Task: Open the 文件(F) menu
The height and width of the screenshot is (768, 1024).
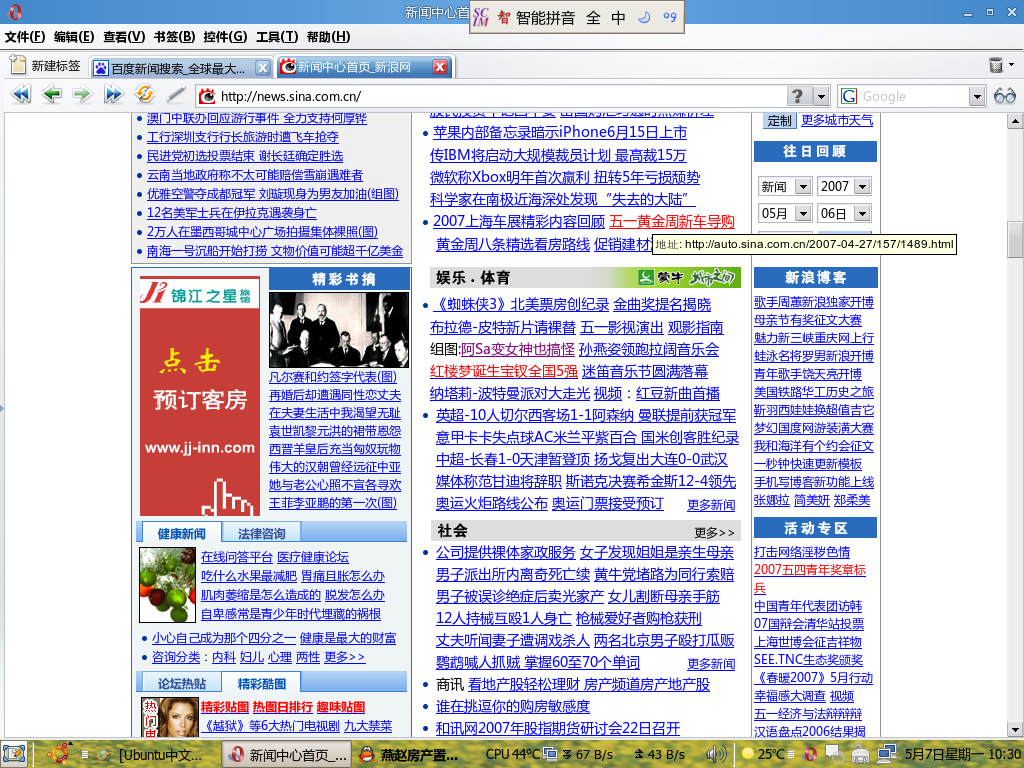Action: tap(25, 37)
